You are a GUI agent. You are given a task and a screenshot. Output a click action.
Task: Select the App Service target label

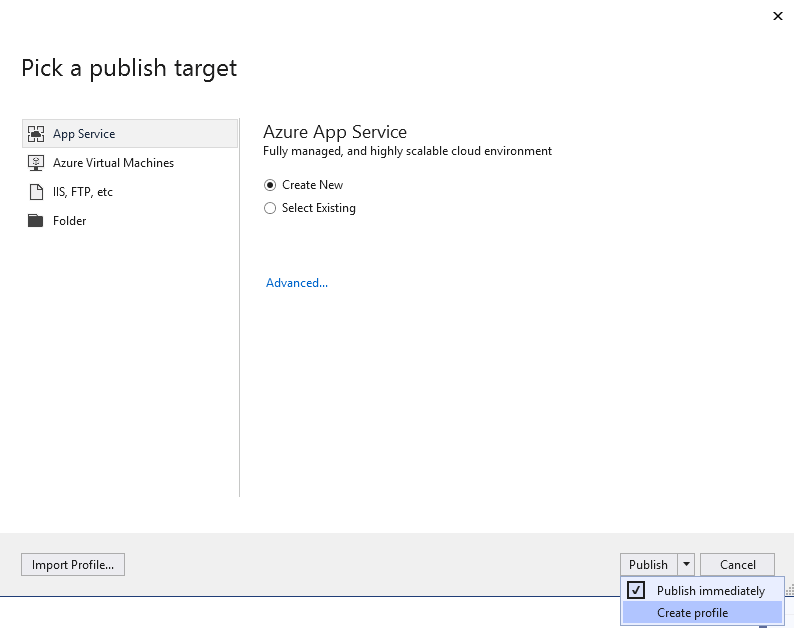click(84, 134)
